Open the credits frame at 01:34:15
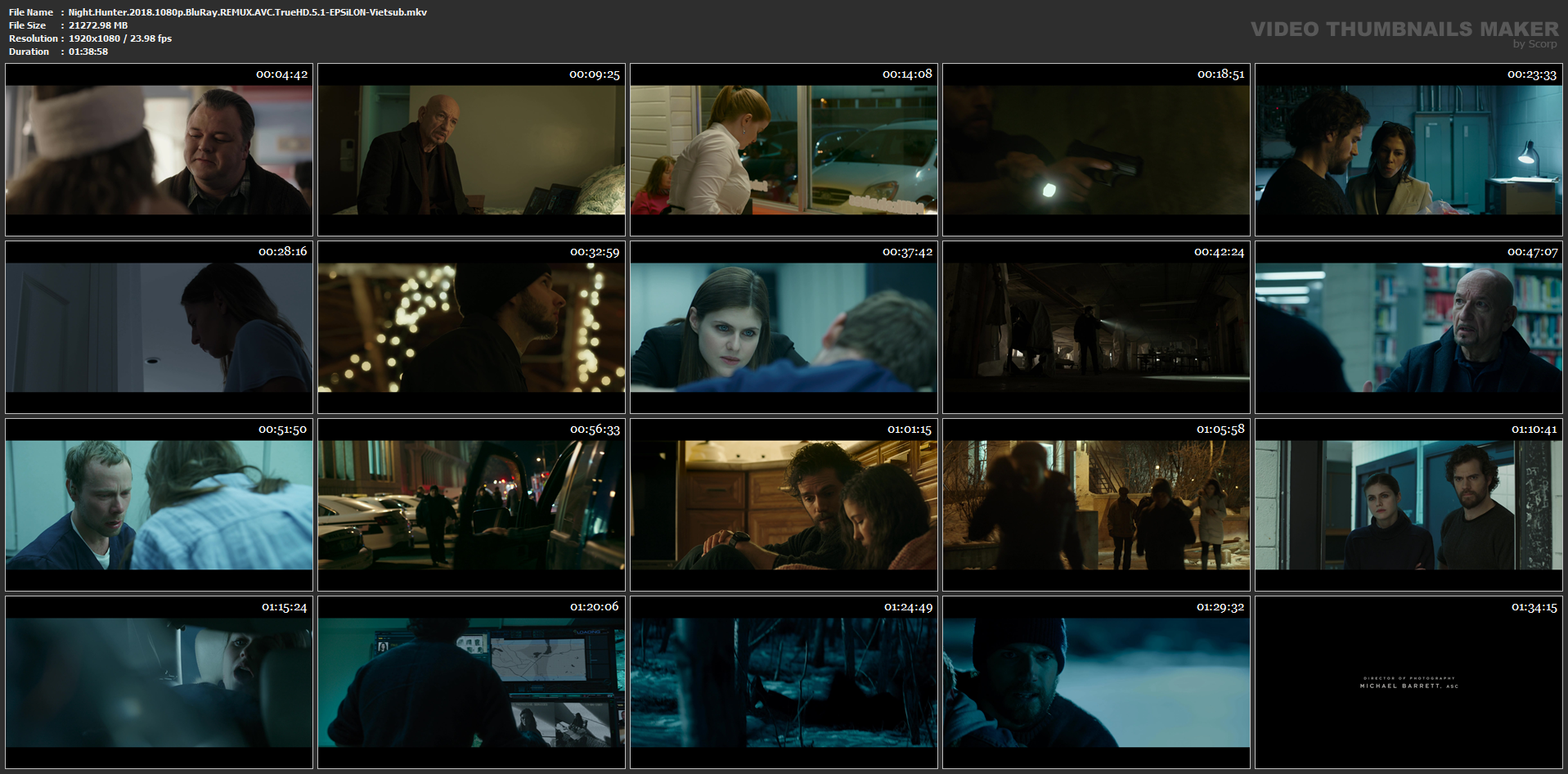The height and width of the screenshot is (774, 1568). (x=1409, y=682)
